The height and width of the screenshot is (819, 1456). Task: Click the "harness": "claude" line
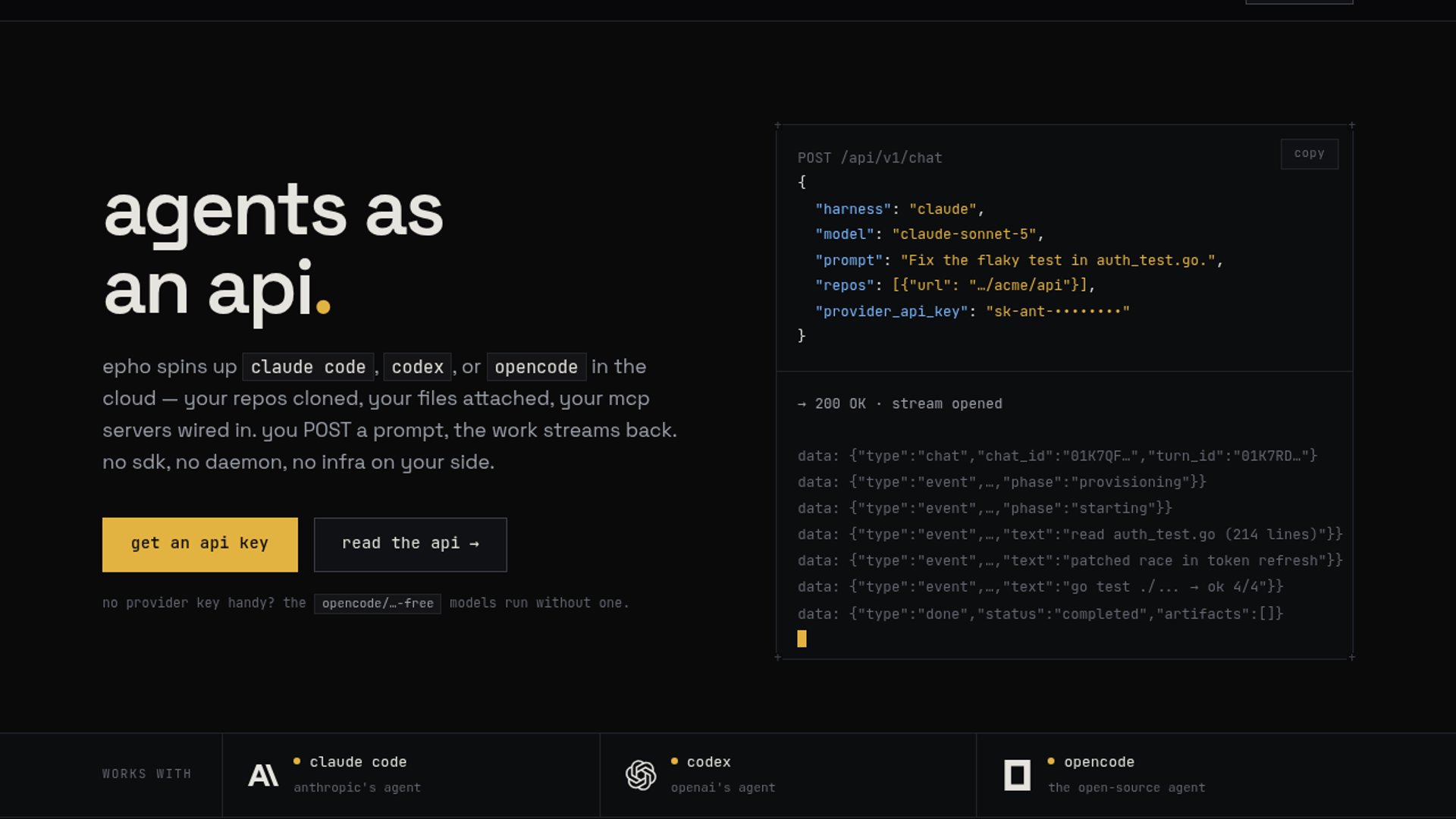(x=899, y=209)
